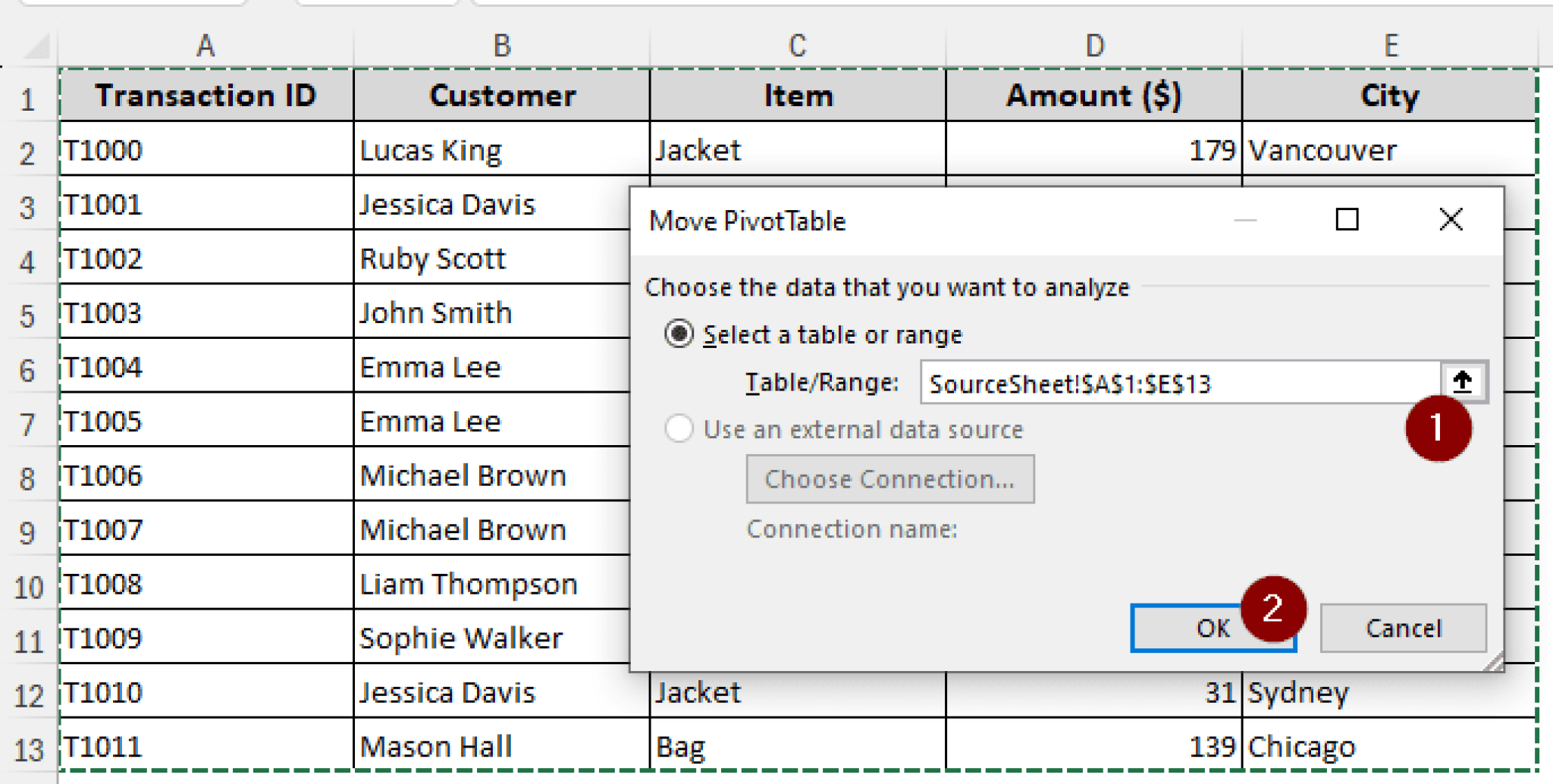The height and width of the screenshot is (784, 1553).
Task: Select the 'Select a table or range' option
Action: (679, 334)
